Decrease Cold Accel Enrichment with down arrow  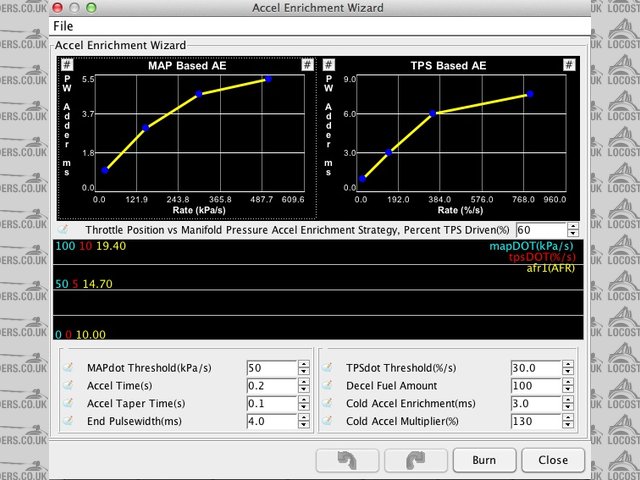click(x=568, y=407)
